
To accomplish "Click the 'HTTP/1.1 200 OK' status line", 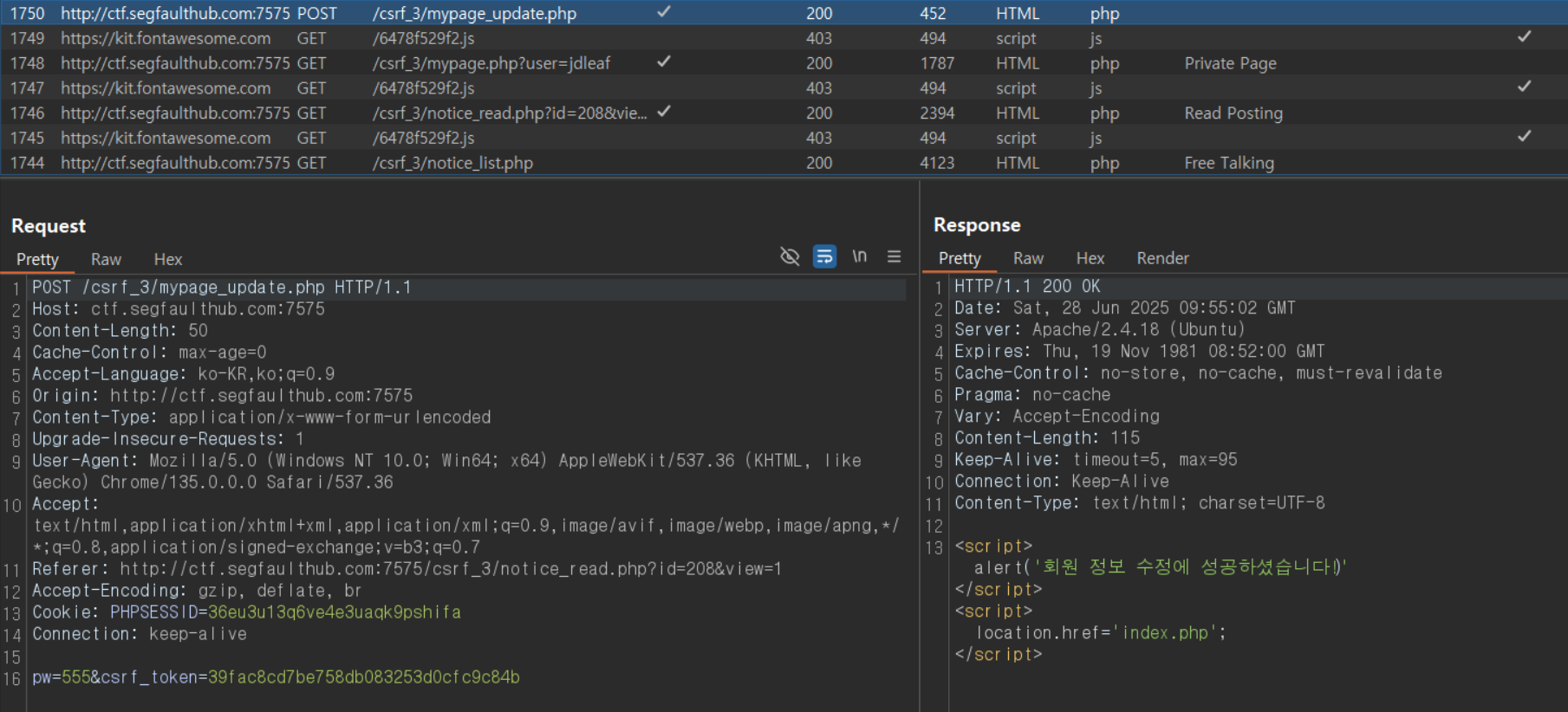I will pyautogui.click(x=1027, y=287).
